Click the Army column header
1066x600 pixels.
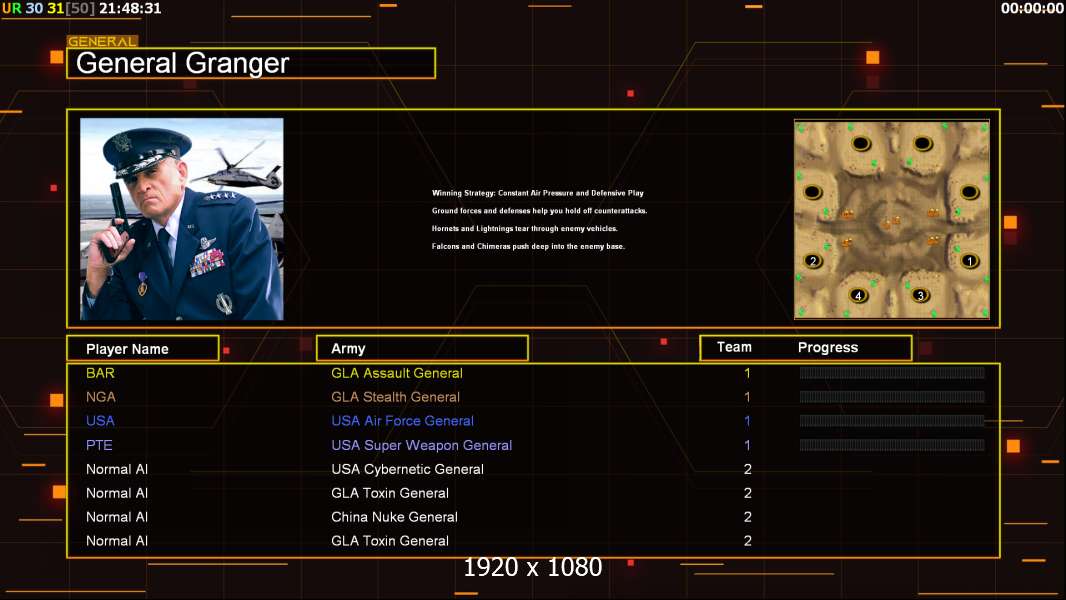[422, 349]
